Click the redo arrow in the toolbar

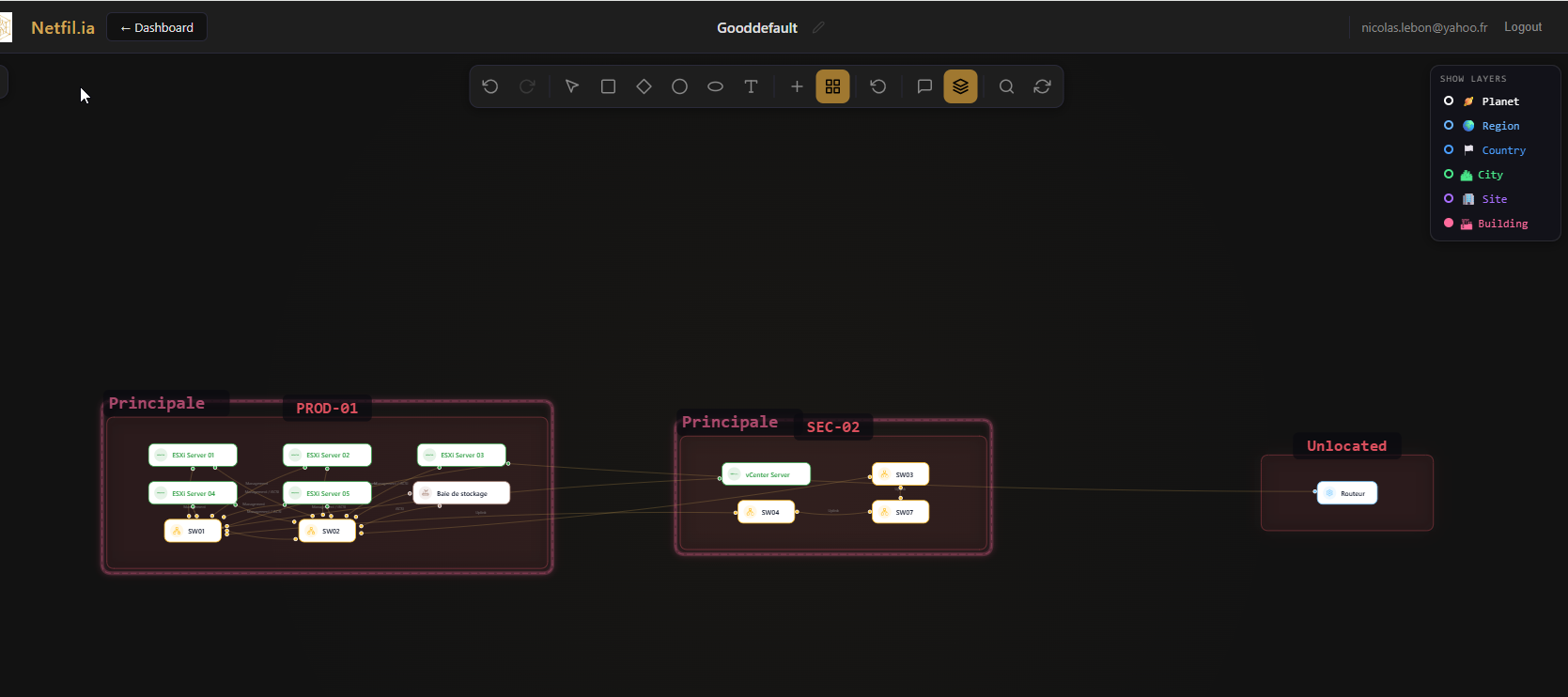coord(527,86)
